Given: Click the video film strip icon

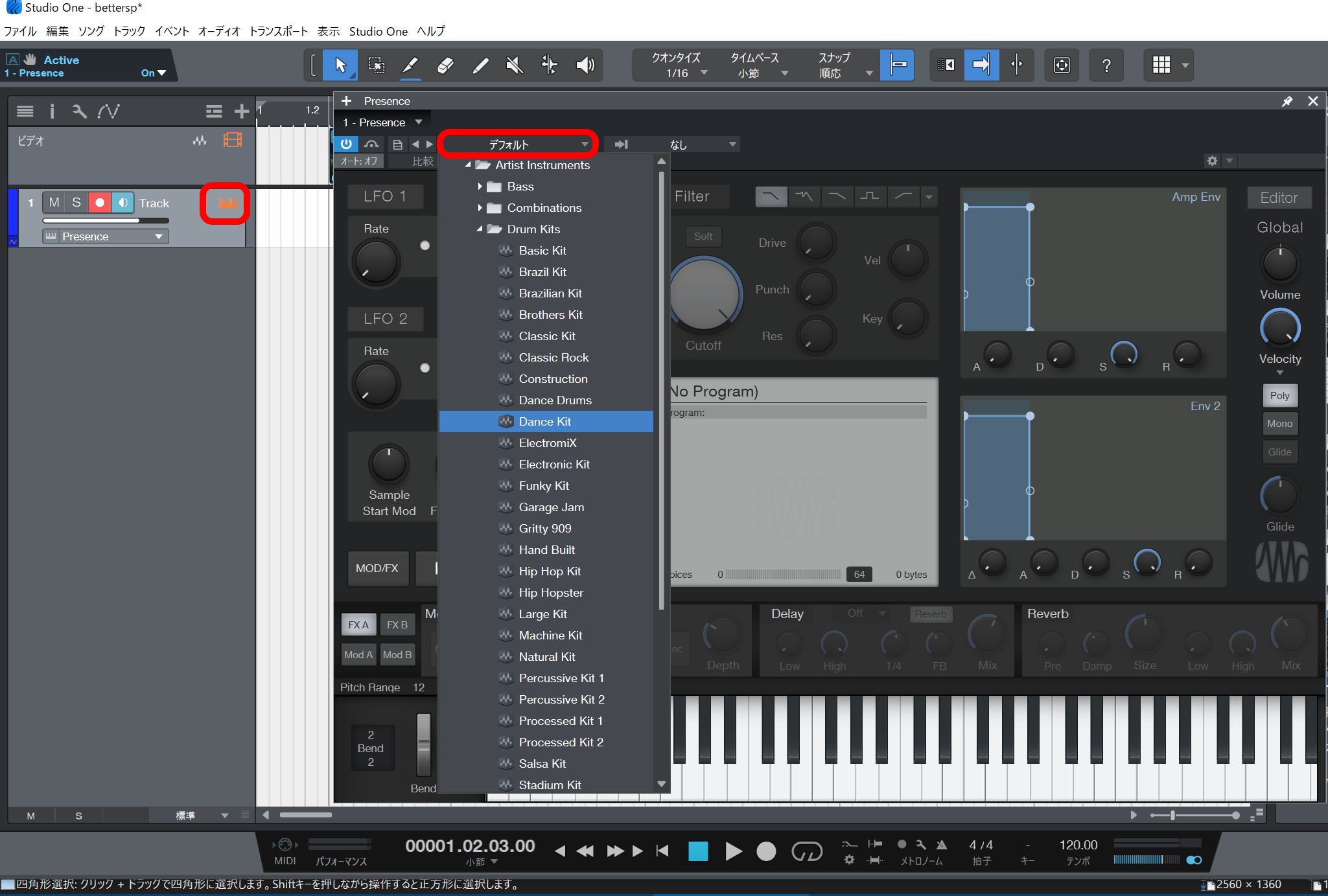Looking at the screenshot, I should pyautogui.click(x=233, y=140).
